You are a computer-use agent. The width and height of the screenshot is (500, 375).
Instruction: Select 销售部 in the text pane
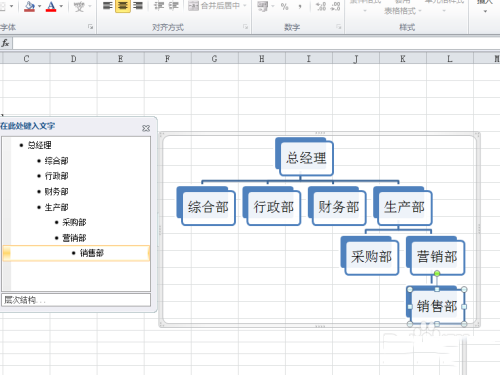click(92, 253)
